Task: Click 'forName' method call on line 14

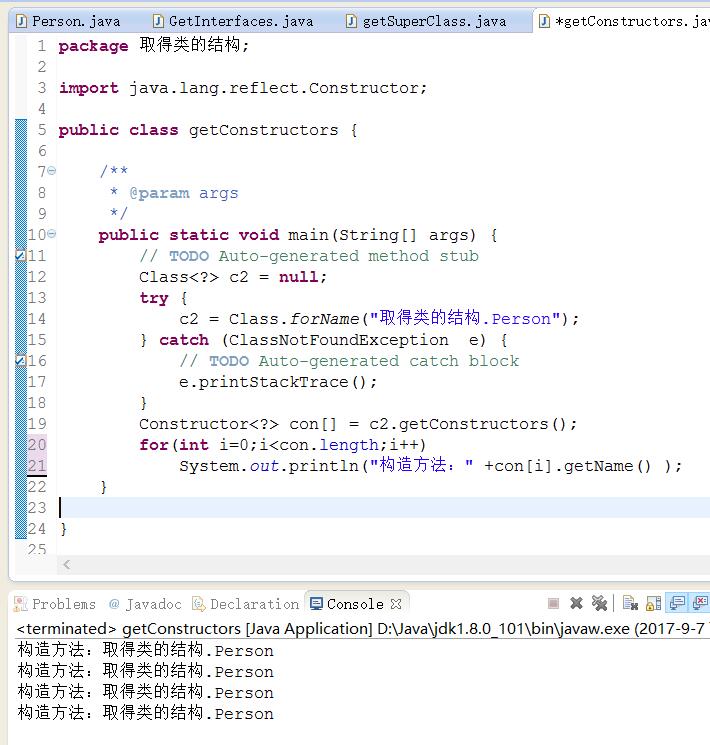Action: tap(325, 319)
